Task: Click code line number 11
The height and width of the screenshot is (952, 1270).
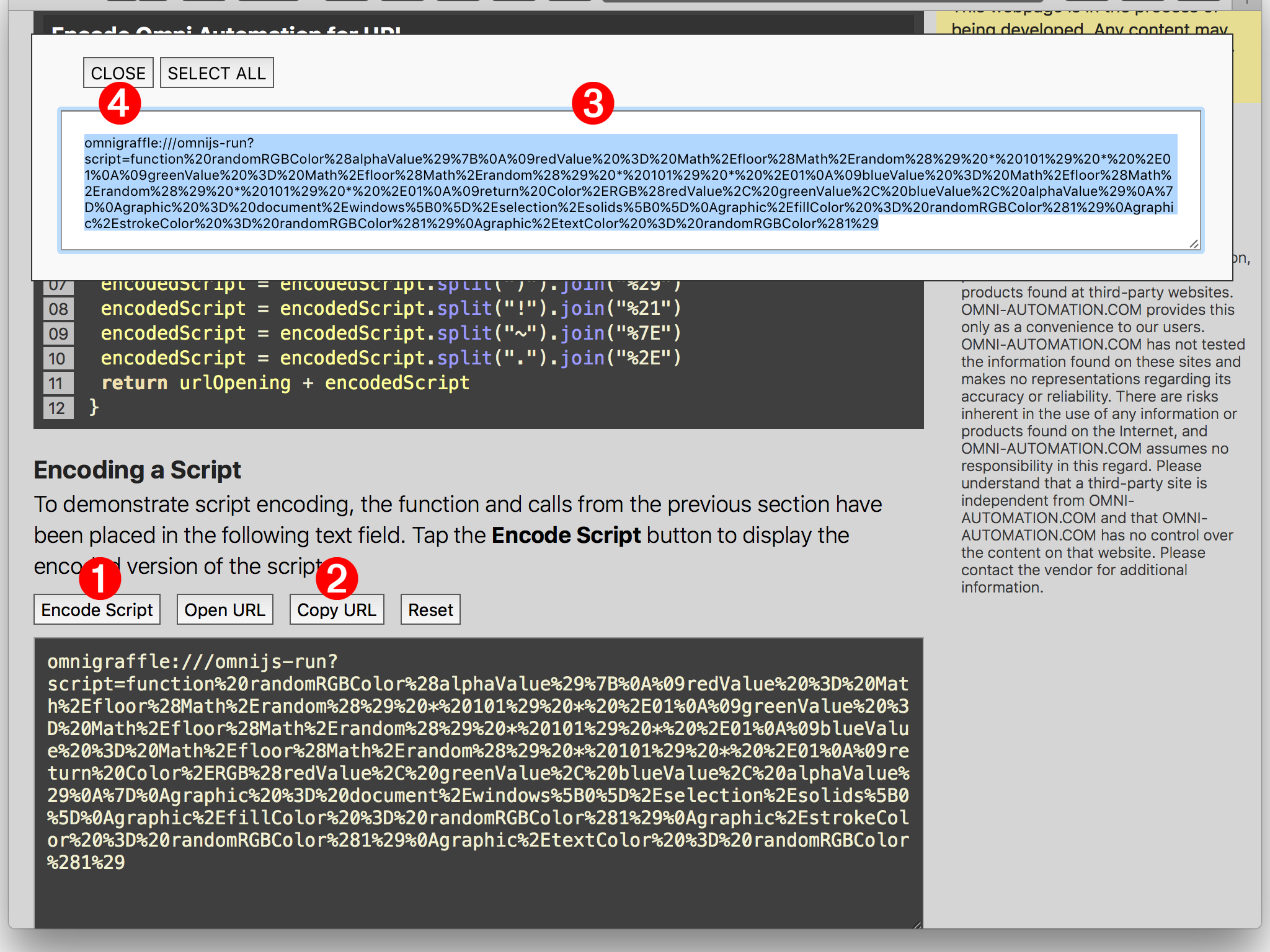Action: point(58,383)
